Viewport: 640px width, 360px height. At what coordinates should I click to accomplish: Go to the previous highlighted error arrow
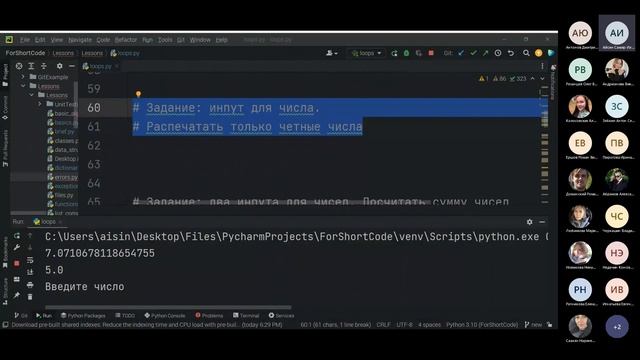pos(533,78)
